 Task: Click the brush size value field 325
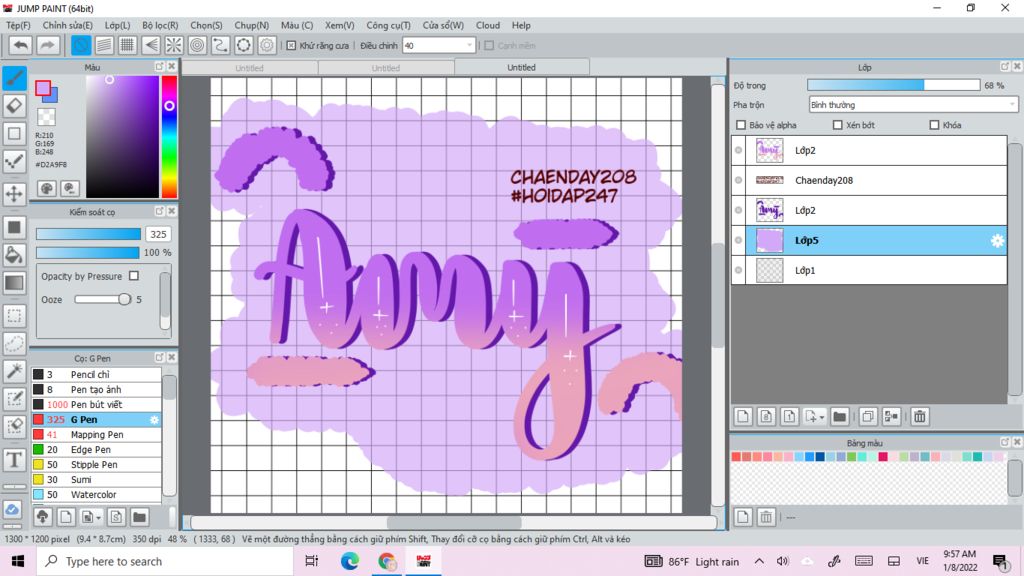tap(158, 234)
